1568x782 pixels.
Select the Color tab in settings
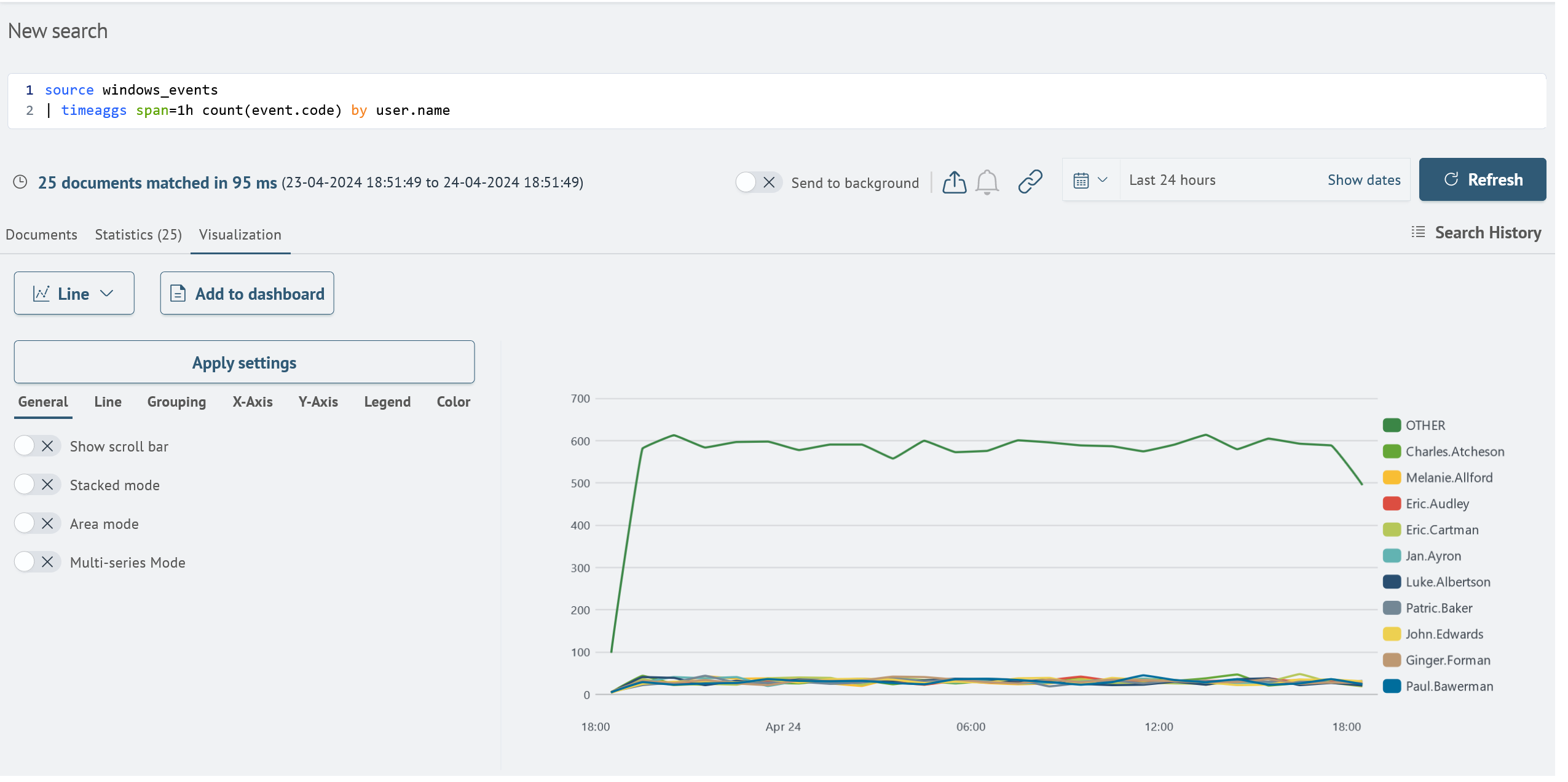tap(453, 401)
